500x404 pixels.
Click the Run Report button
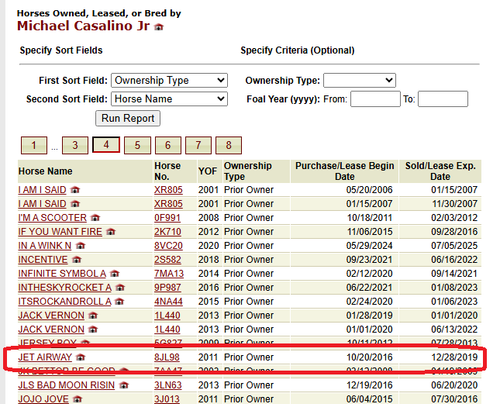(128, 118)
